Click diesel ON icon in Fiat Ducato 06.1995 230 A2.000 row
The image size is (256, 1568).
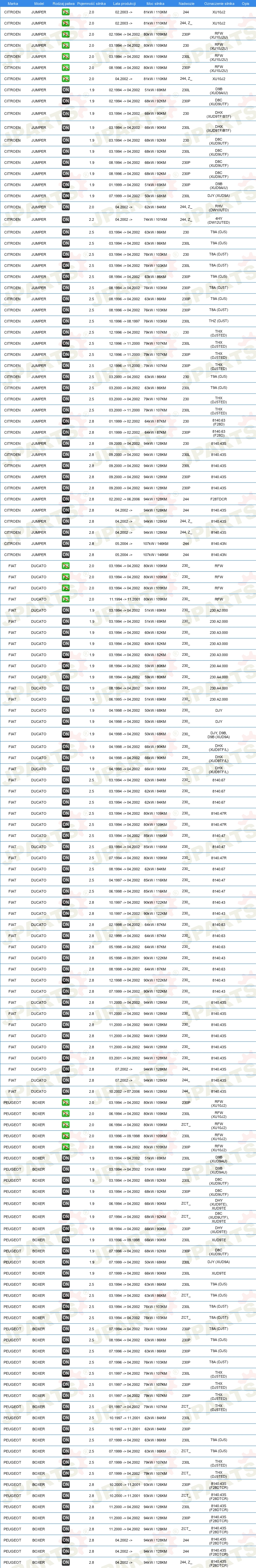[x=65, y=699]
